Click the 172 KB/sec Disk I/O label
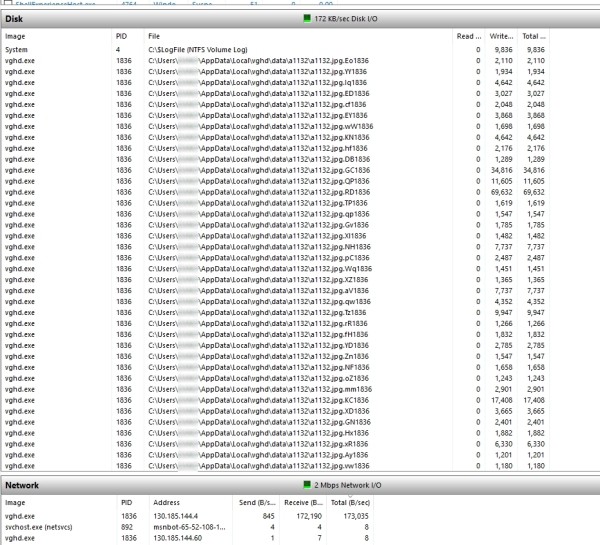The height and width of the screenshot is (545, 600). tap(346, 19)
